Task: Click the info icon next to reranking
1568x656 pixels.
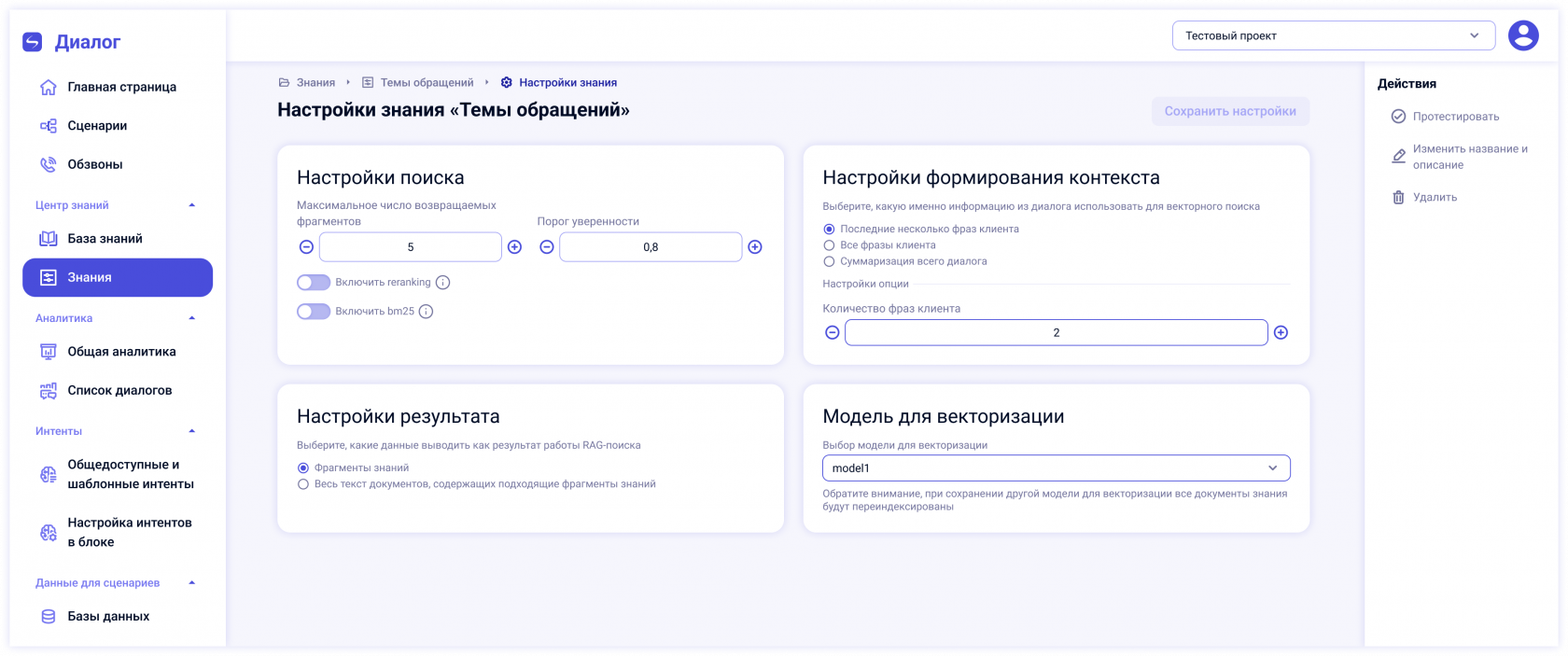Action: pyautogui.click(x=443, y=283)
